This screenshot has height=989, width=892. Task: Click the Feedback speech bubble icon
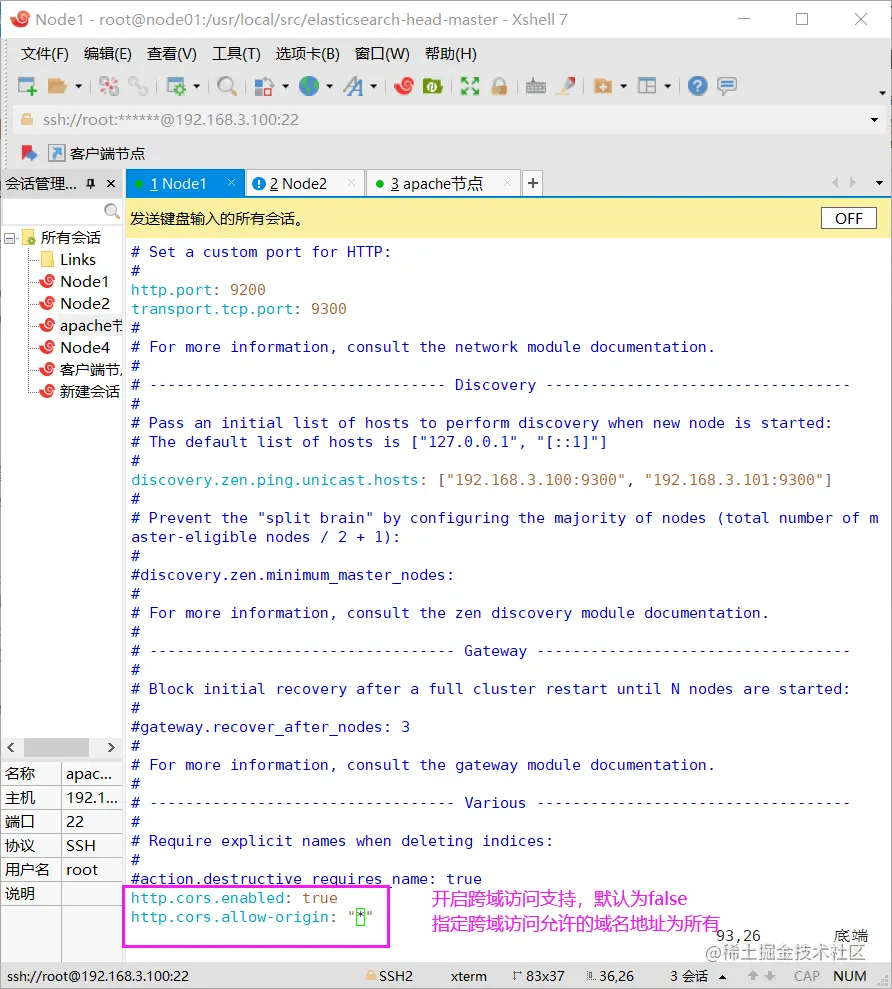pyautogui.click(x=727, y=86)
